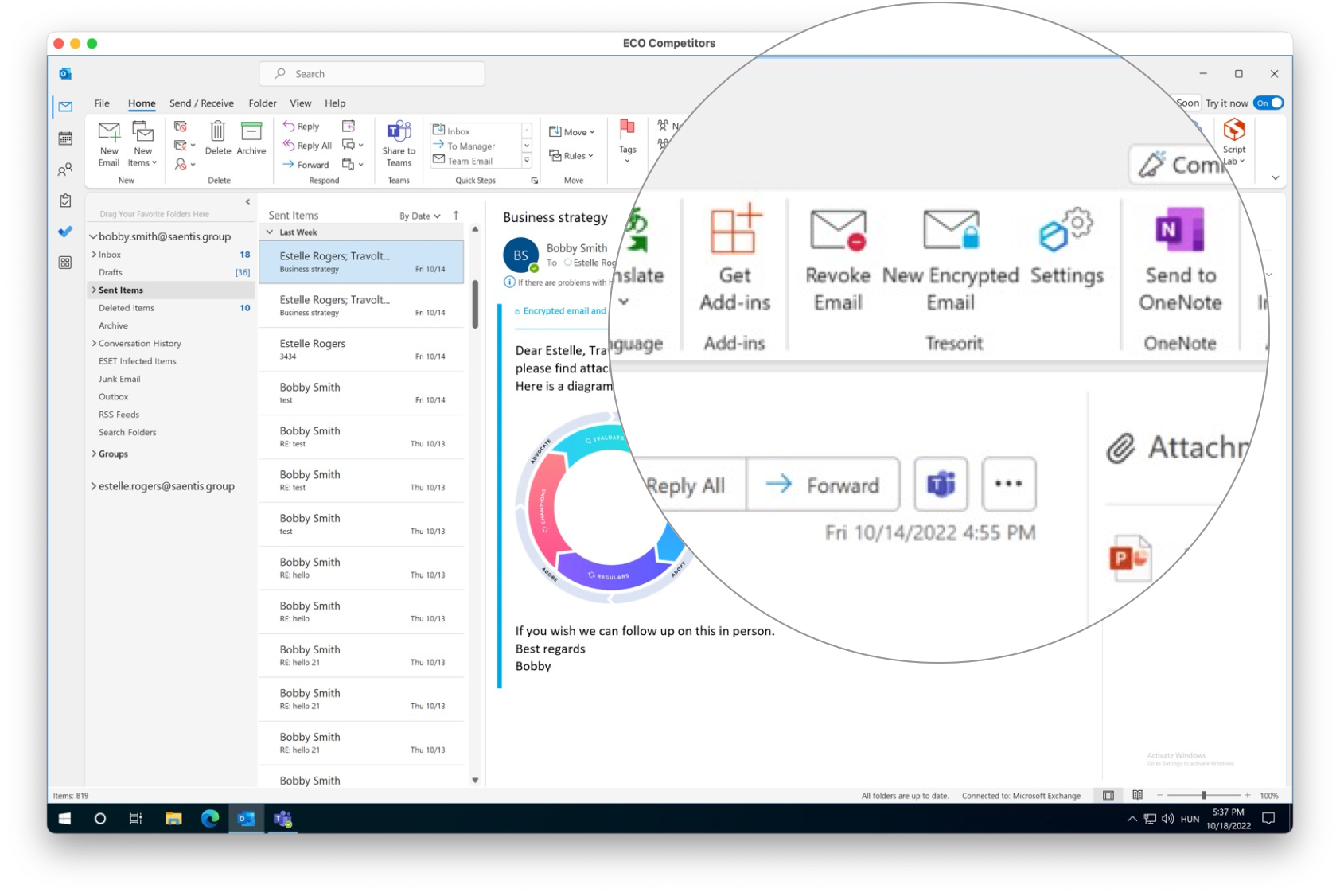1340x896 pixels.
Task: Open Tasks clipboard icon in sidebar
Action: [65, 201]
